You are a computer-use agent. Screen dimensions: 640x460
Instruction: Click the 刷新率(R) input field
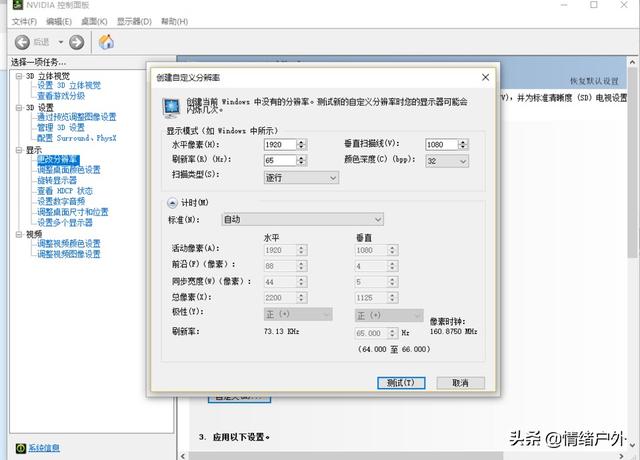280,160
